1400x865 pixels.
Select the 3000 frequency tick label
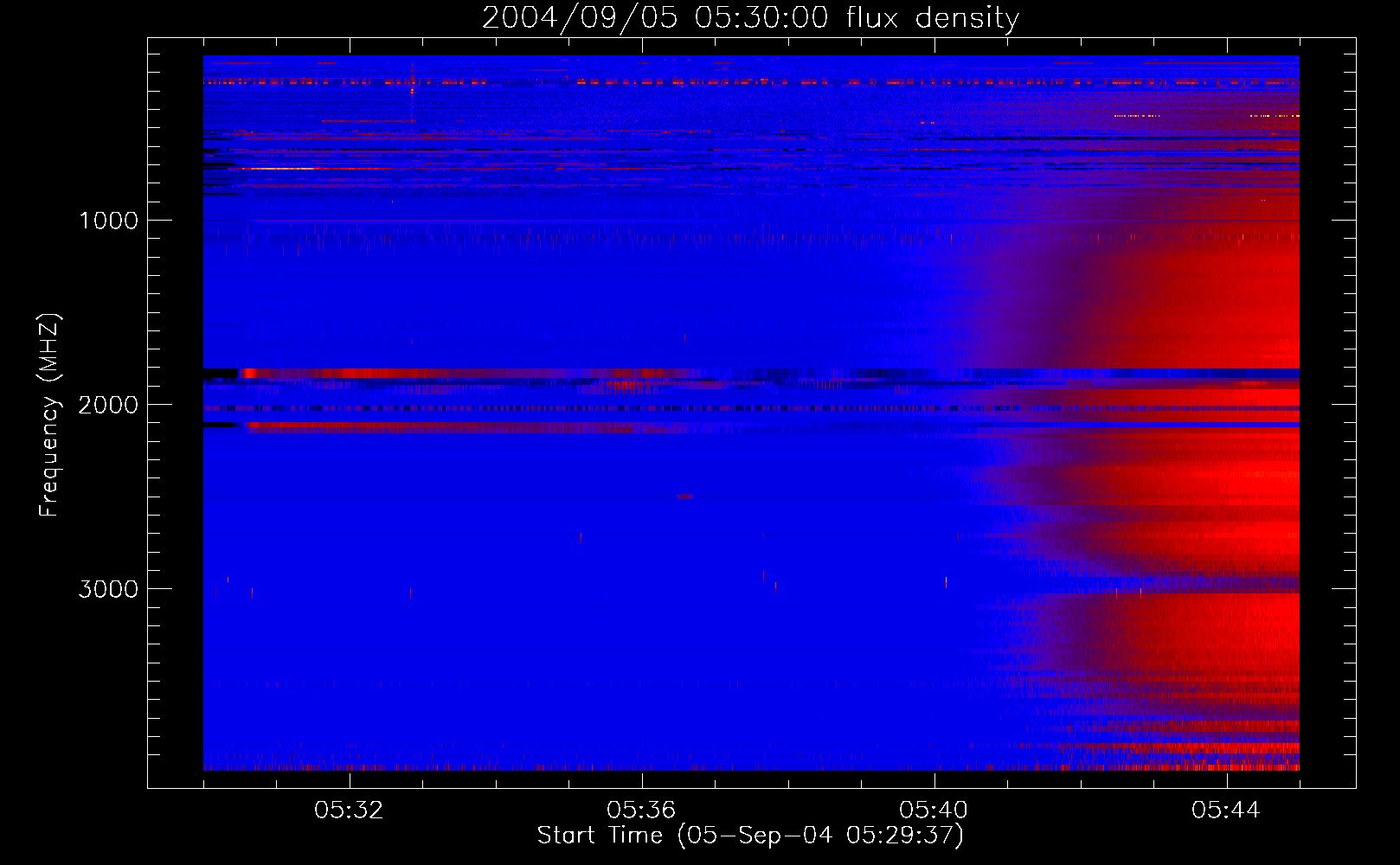click(108, 589)
